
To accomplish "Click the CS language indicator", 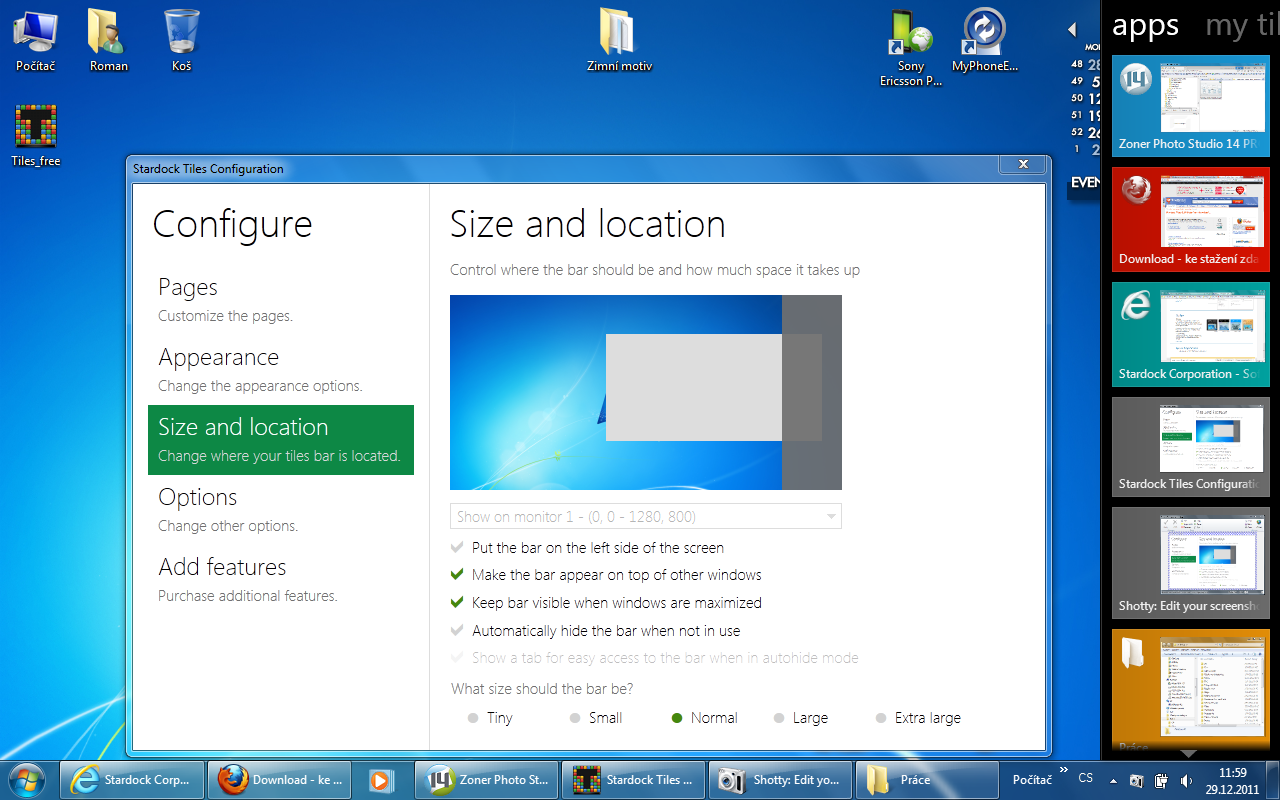I will tap(1086, 777).
